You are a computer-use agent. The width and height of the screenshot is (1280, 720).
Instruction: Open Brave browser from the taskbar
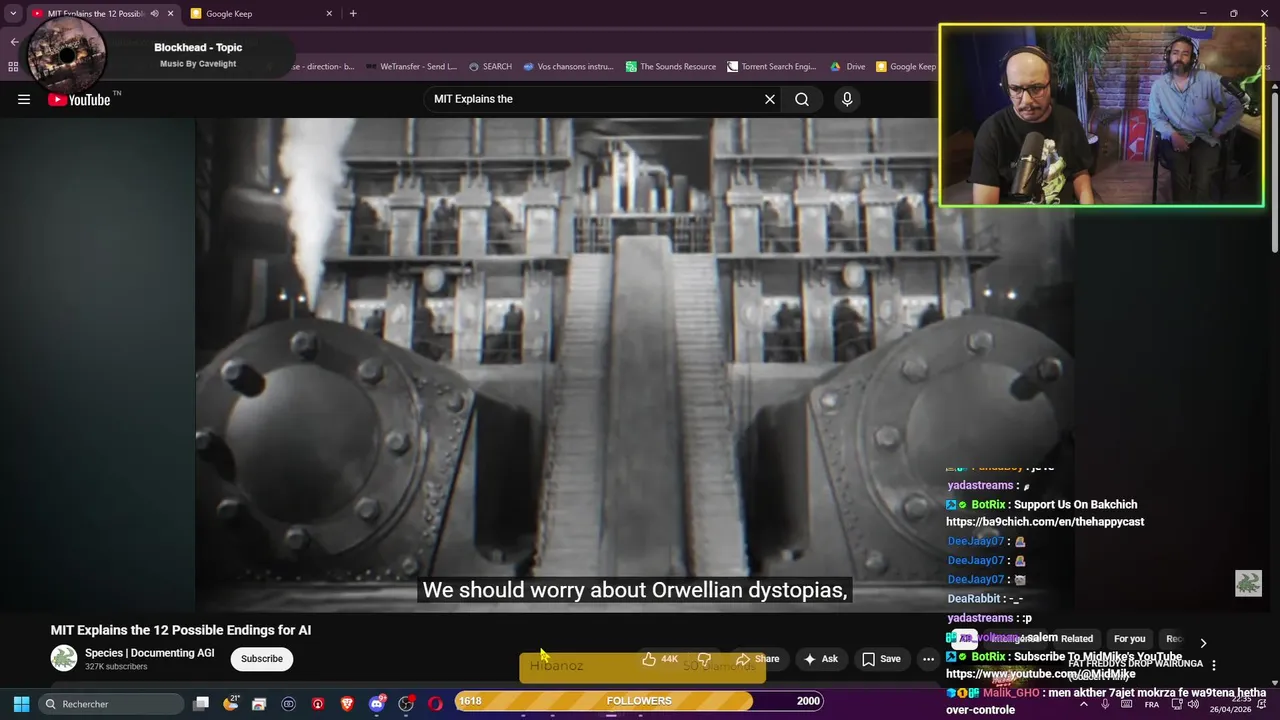[347, 704]
